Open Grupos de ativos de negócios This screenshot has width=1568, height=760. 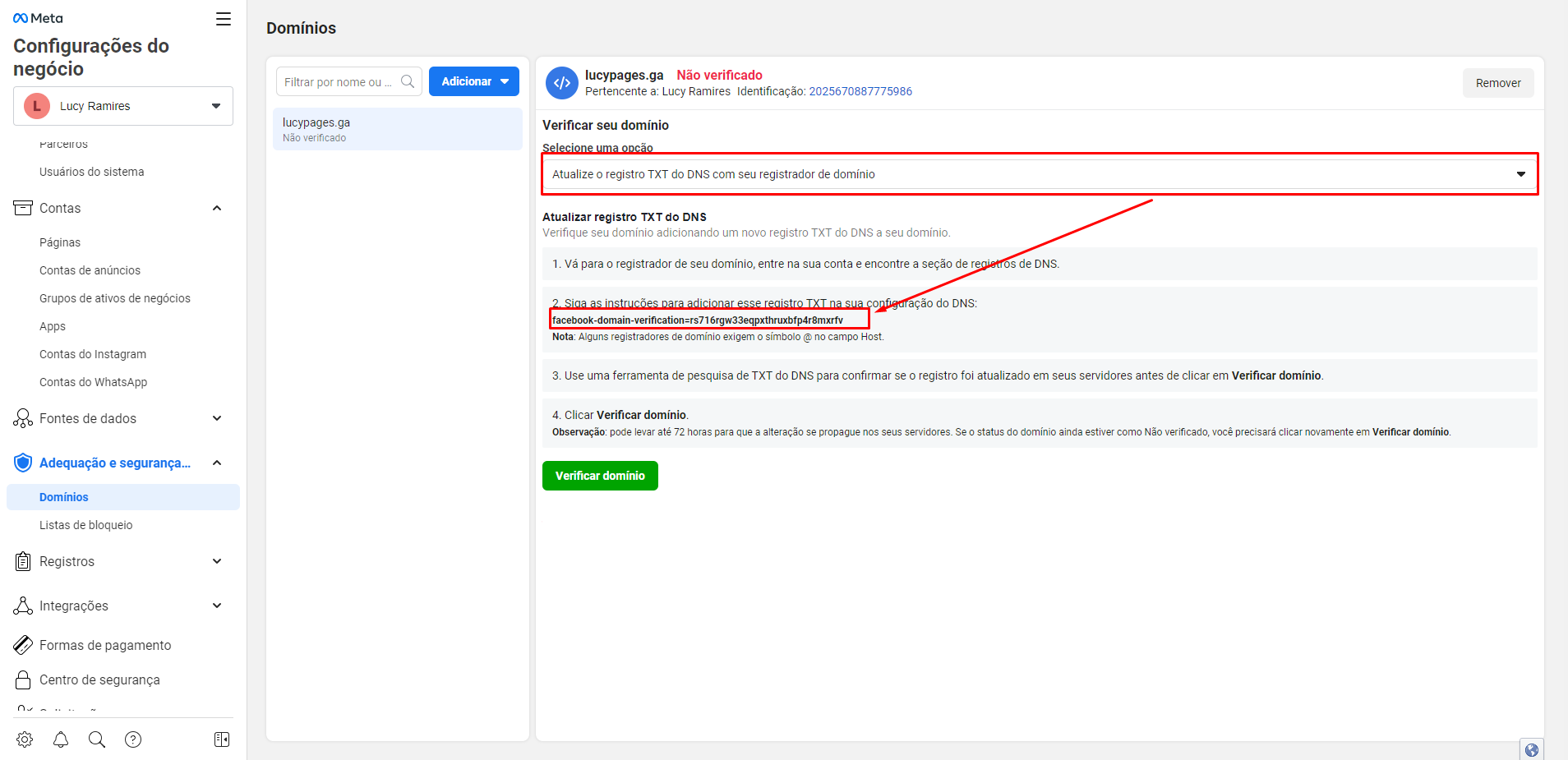click(115, 298)
